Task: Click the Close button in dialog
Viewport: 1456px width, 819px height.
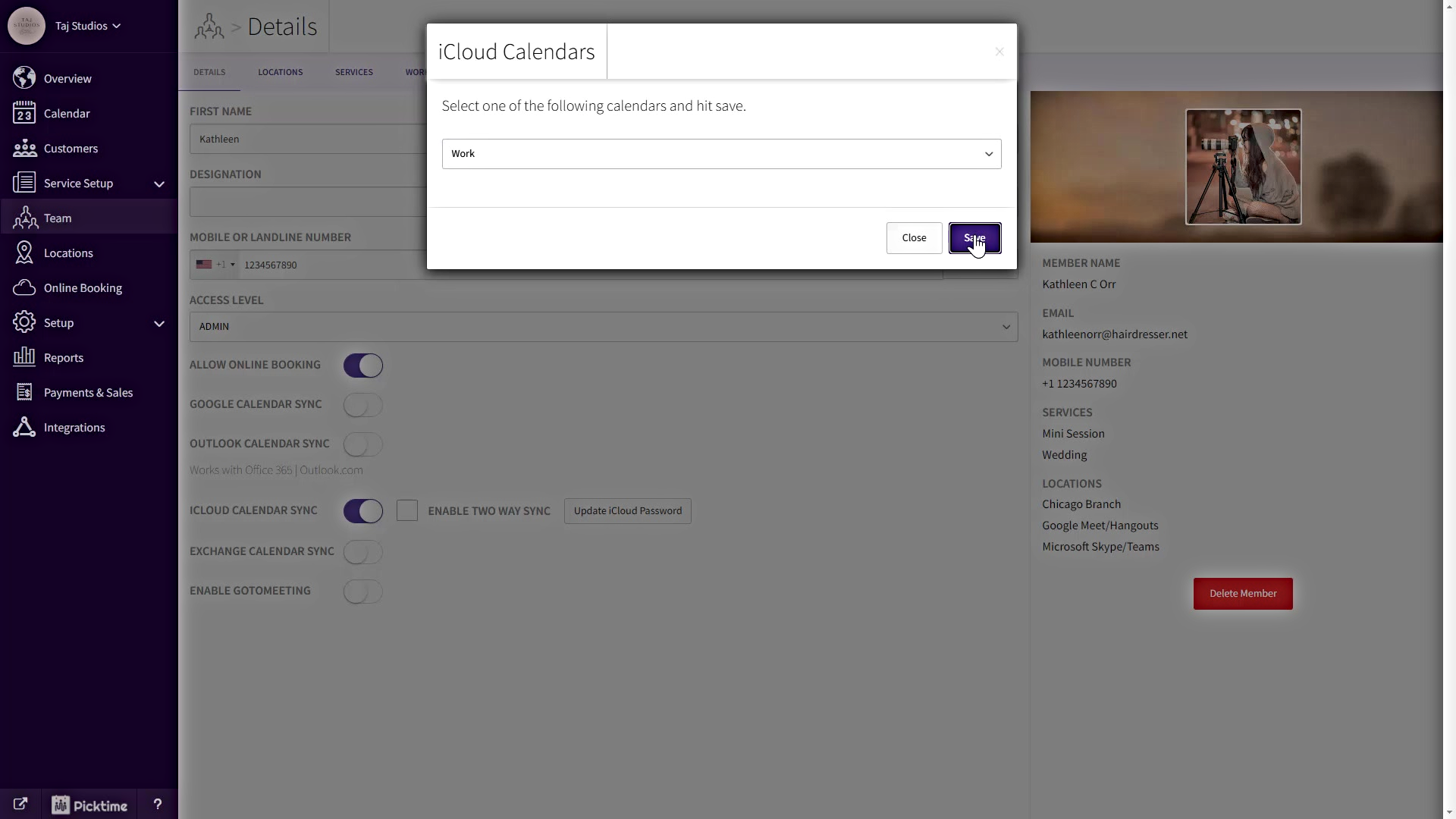Action: (914, 238)
